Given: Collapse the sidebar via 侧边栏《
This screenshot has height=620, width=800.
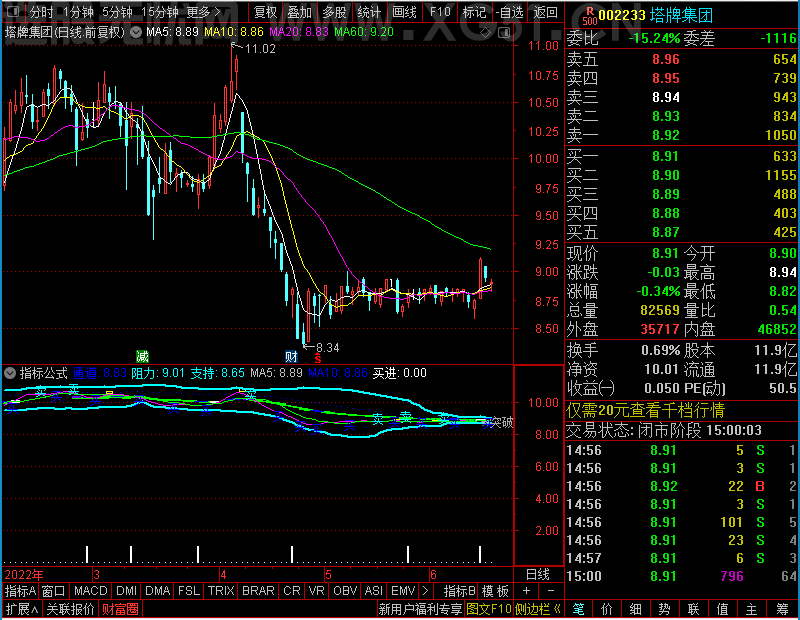Looking at the screenshot, I should 538,609.
